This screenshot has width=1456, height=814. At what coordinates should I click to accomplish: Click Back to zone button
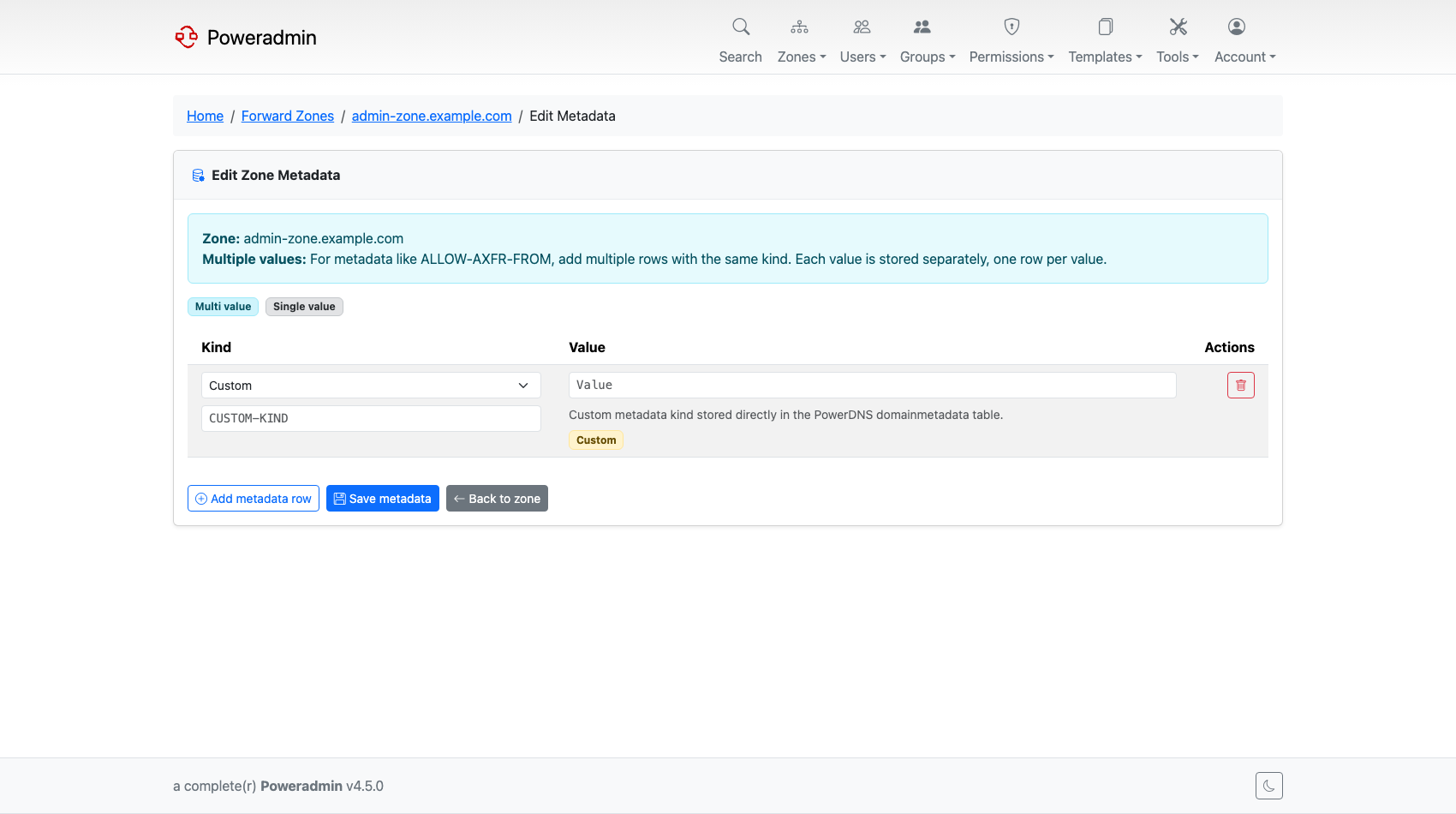[x=497, y=499]
